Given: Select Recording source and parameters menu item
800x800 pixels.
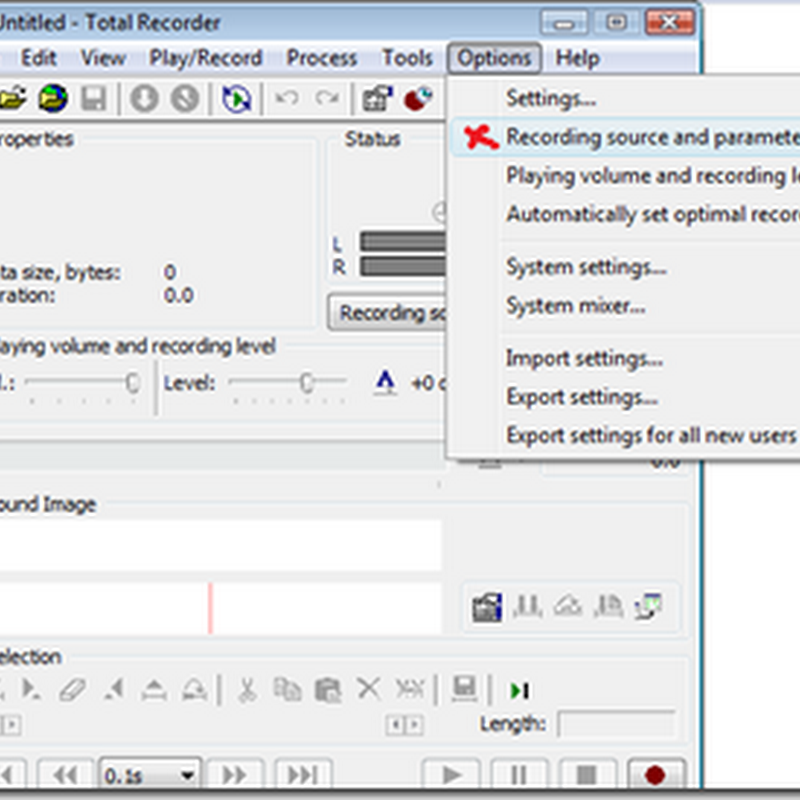Looking at the screenshot, I should 626,137.
